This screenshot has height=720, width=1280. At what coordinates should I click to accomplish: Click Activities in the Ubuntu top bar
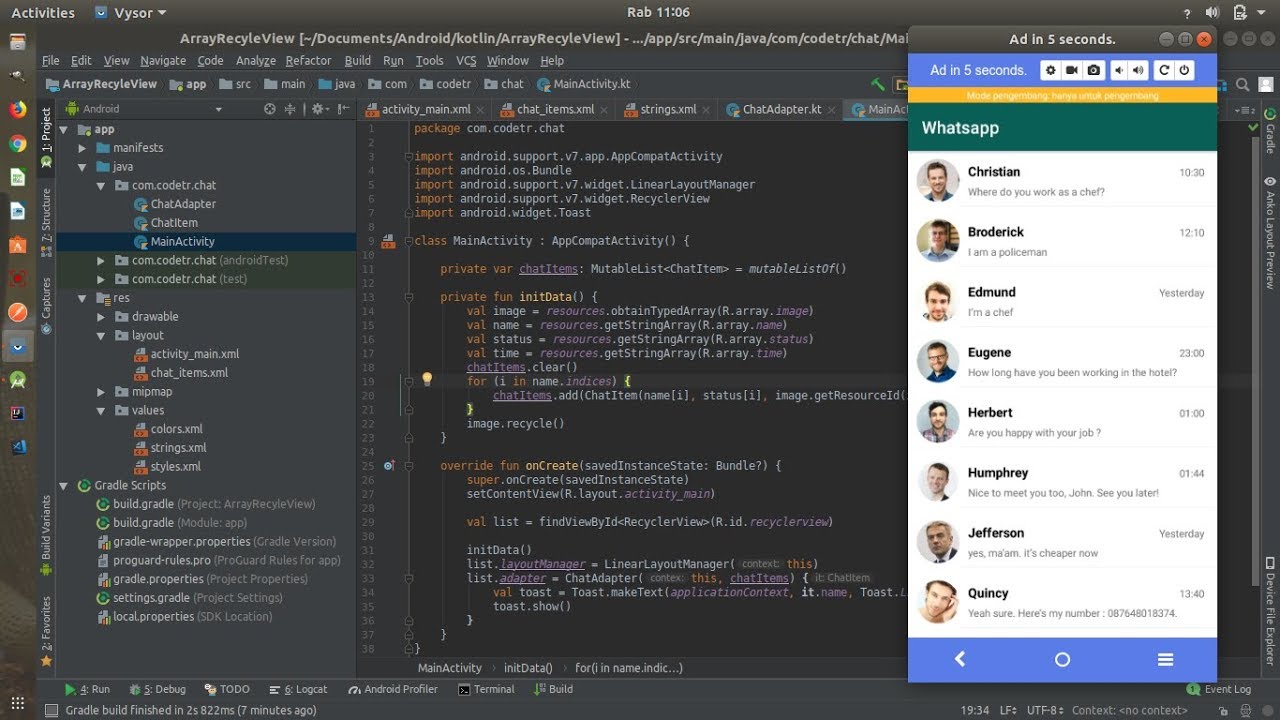click(43, 13)
